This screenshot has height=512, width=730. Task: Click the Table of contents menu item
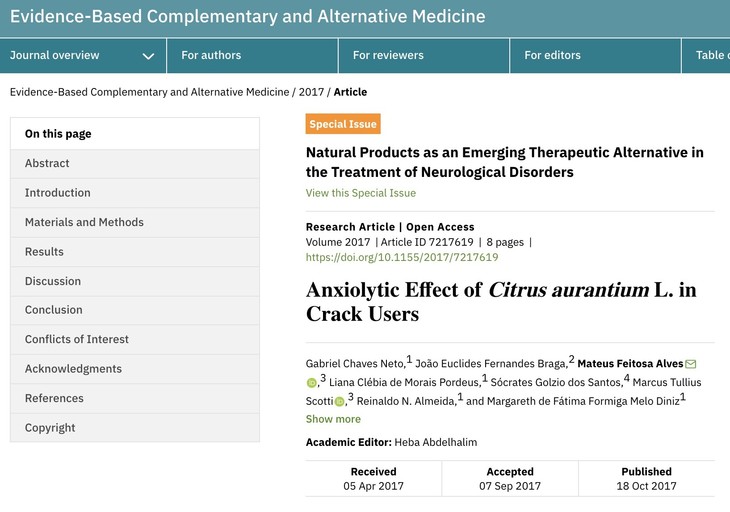712,55
